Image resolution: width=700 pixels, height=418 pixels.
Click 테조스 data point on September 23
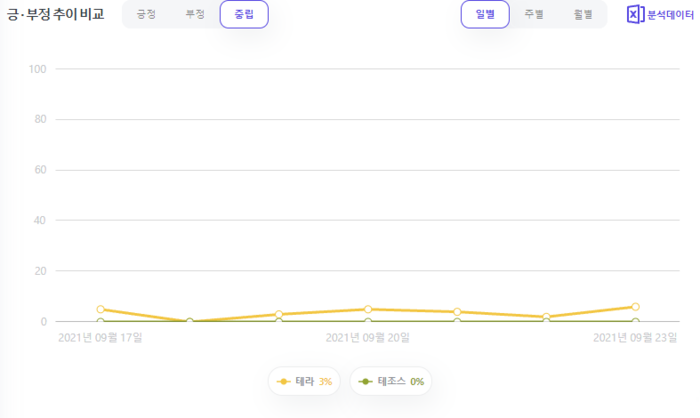(x=635, y=322)
